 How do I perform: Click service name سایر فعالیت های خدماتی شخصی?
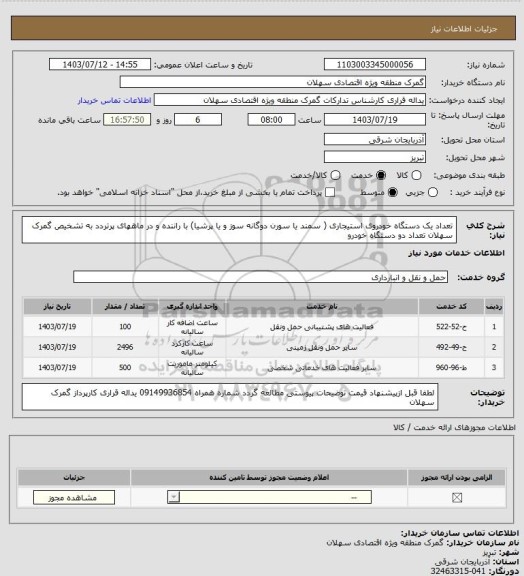[x=322, y=368]
